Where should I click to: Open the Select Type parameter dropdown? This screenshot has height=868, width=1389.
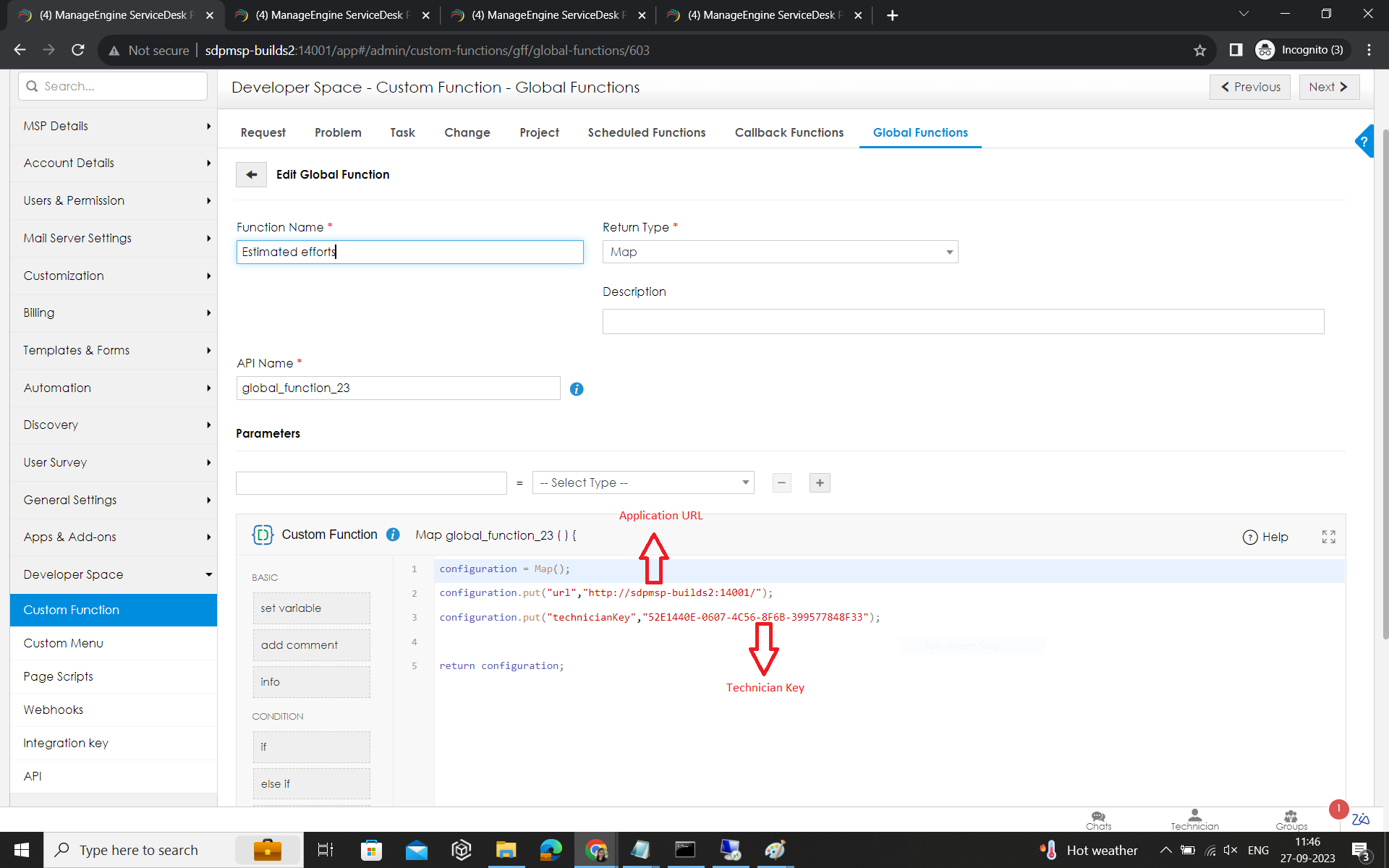[643, 482]
